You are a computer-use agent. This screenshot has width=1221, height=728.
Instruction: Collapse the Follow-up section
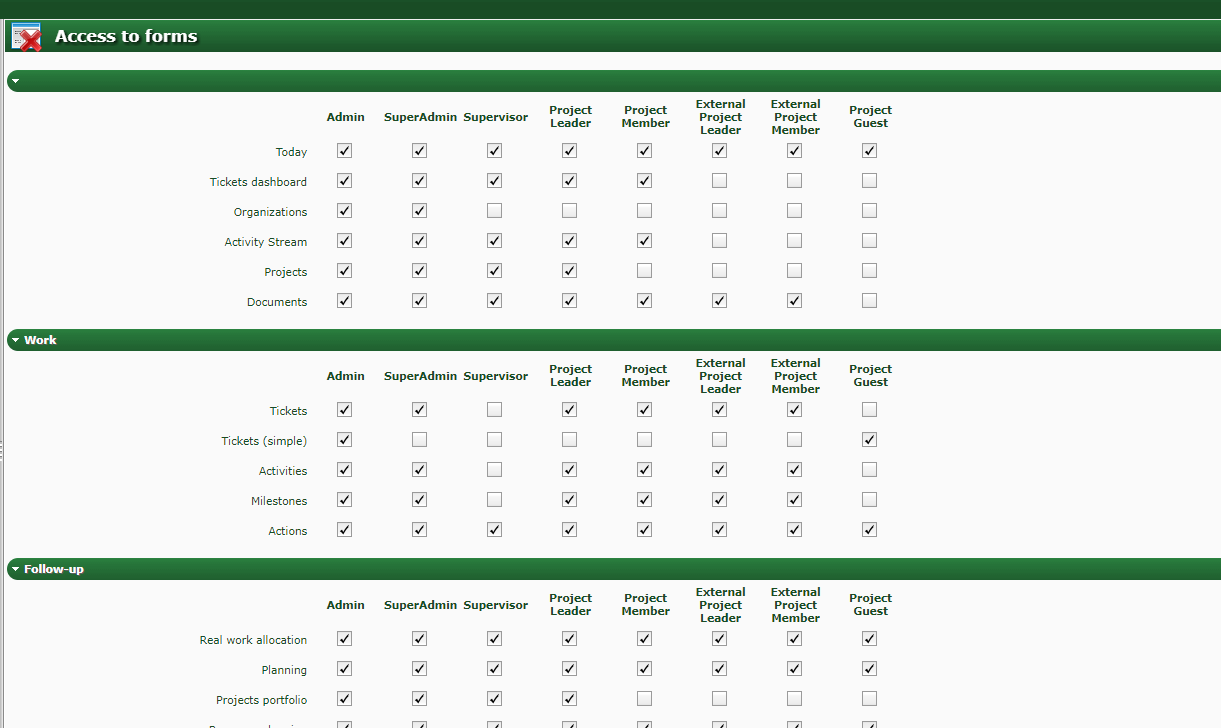tap(15, 569)
